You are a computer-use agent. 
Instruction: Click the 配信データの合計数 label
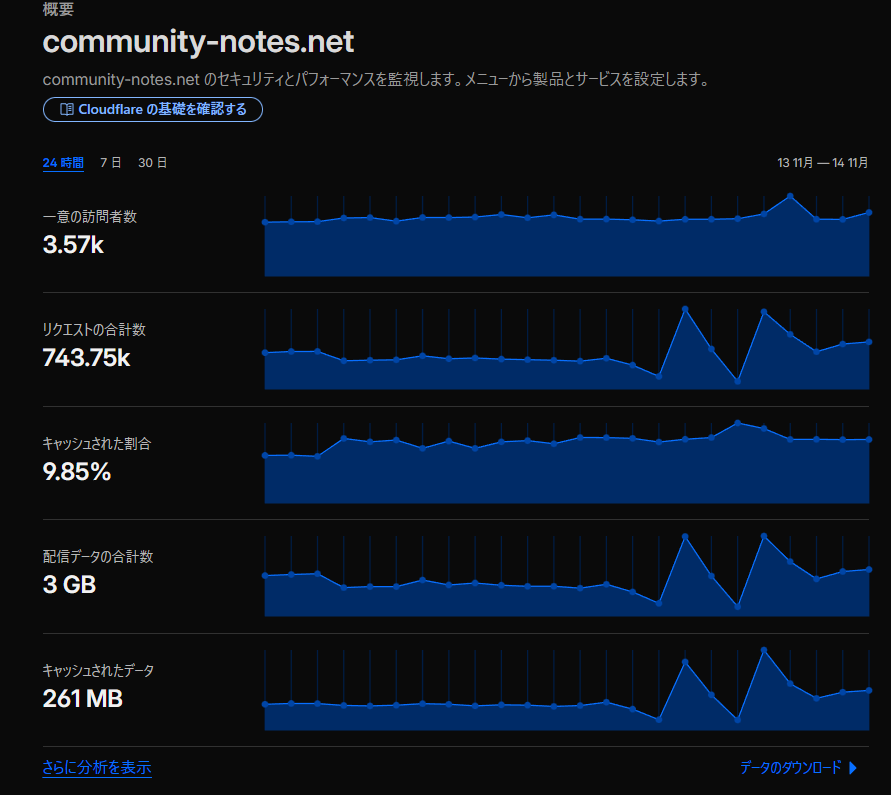98,556
